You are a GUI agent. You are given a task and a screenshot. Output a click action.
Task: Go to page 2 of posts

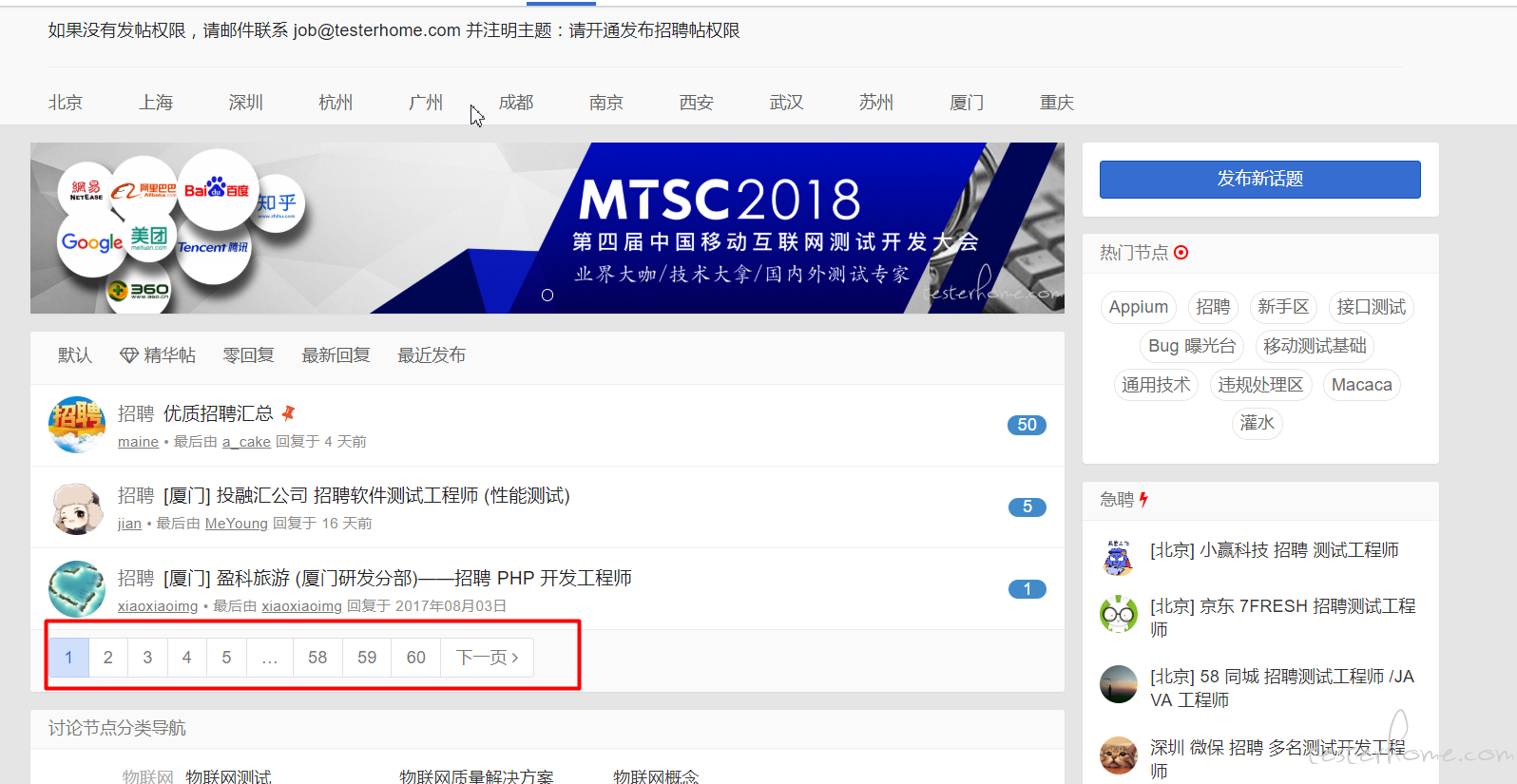coord(108,658)
